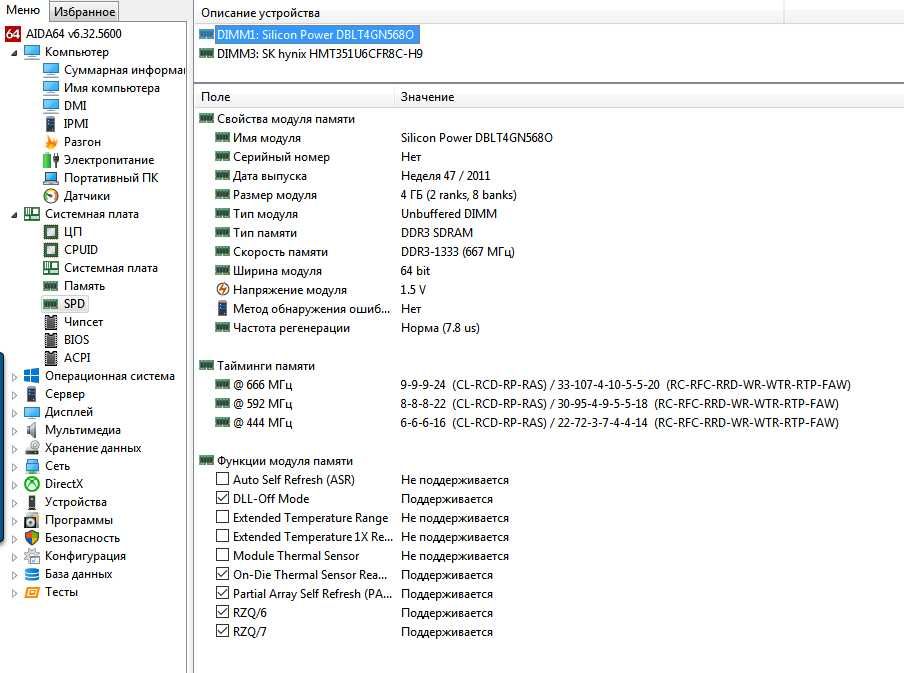Screen dimensions: 904x673
Task: Click the AIDA64 root icon in the tree
Action: [13, 33]
